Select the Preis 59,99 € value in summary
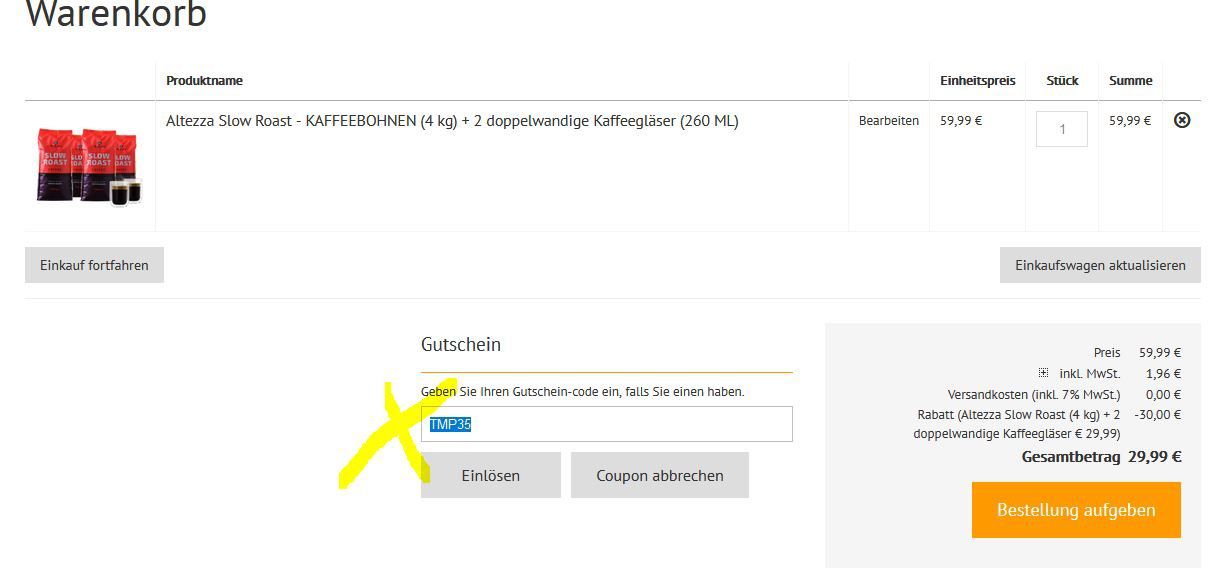 (1160, 352)
